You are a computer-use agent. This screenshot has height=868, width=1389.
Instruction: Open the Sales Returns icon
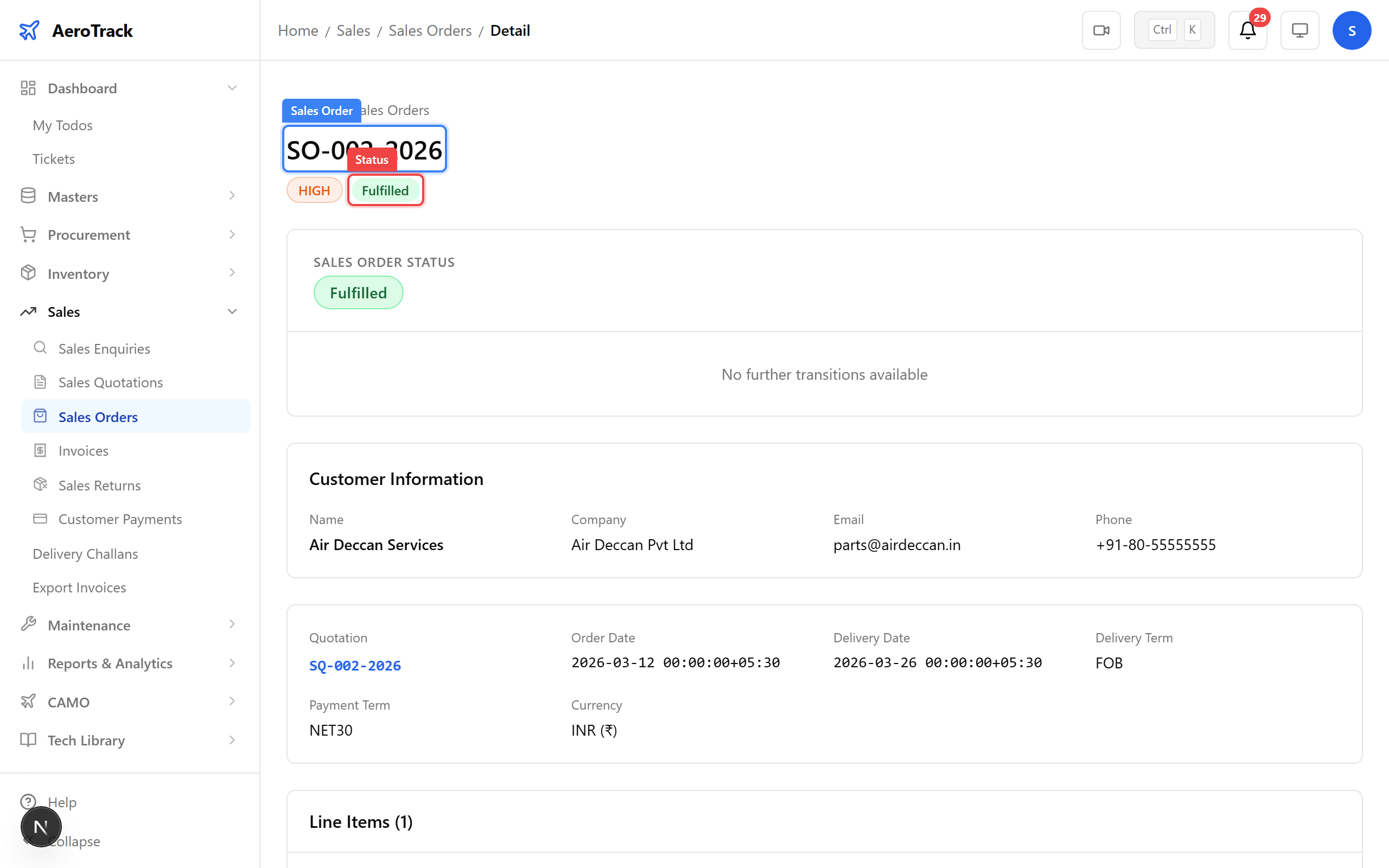click(40, 484)
